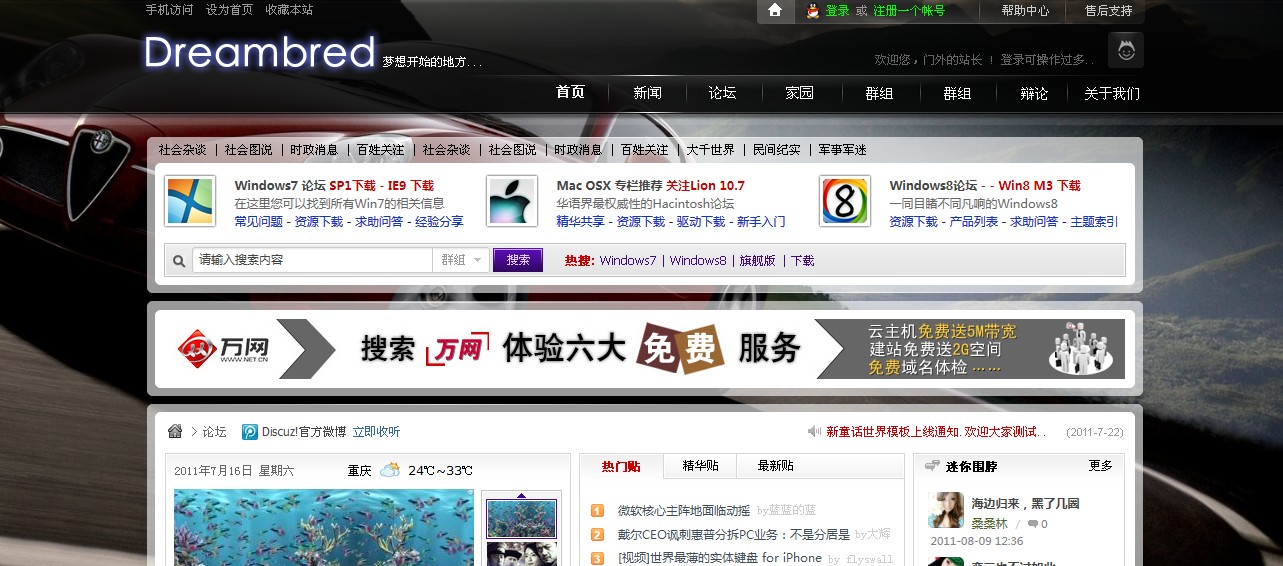The height and width of the screenshot is (566, 1283).
Task: Go to 首页 in main navigation
Action: point(570,92)
